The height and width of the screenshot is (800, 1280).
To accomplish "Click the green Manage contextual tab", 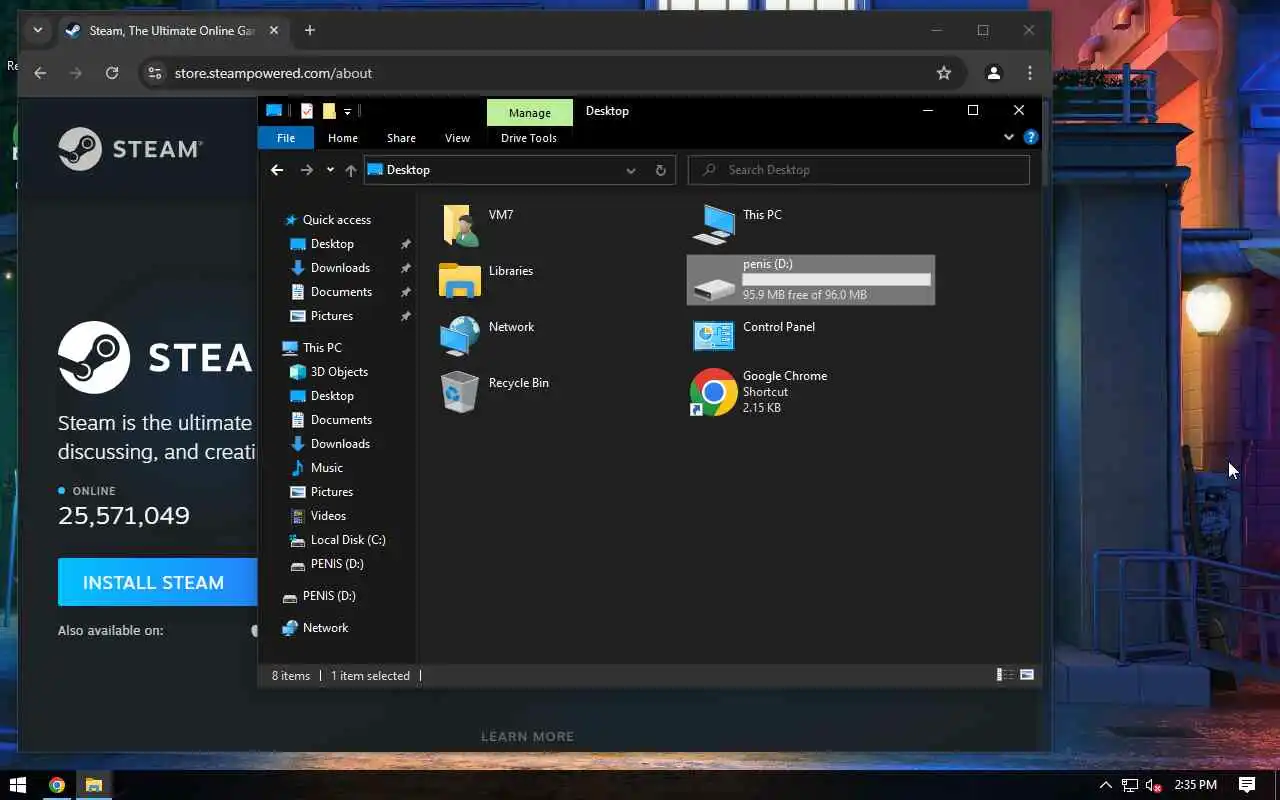I will pos(530,112).
